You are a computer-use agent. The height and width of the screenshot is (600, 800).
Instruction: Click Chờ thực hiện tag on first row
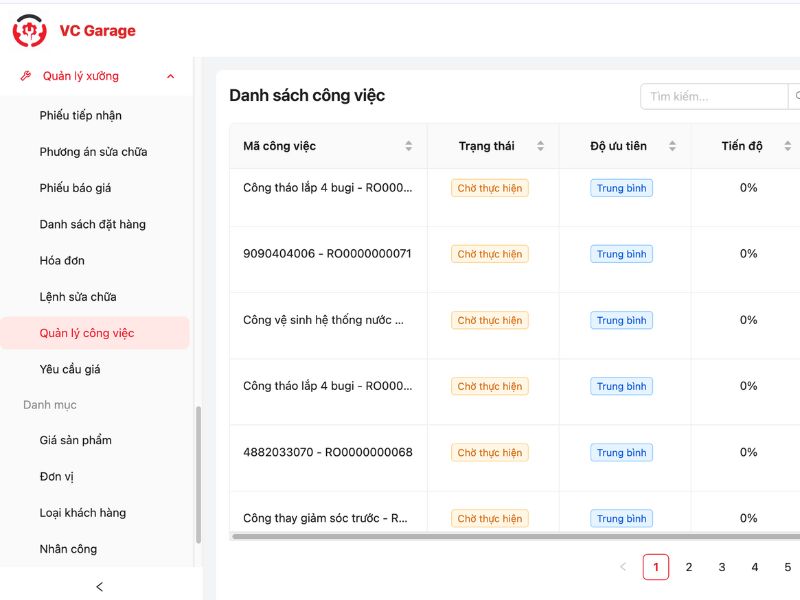490,188
